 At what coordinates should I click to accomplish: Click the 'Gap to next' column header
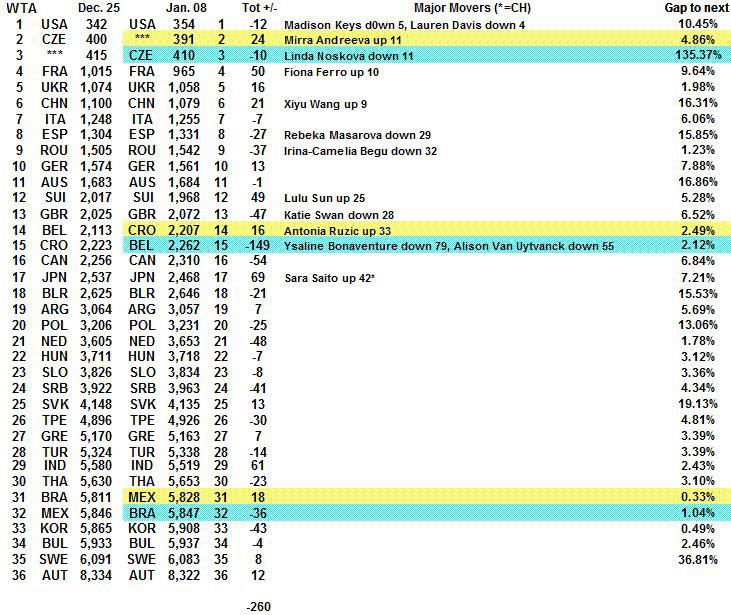pyautogui.click(x=697, y=7)
